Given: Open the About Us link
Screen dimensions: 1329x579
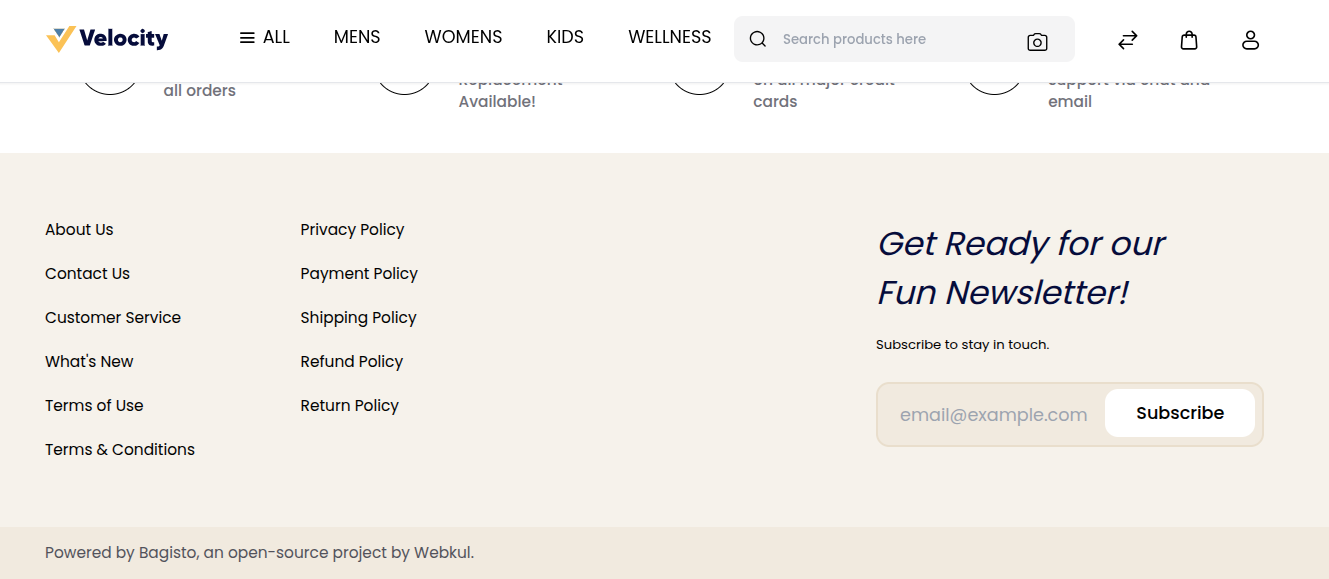Looking at the screenshot, I should tap(79, 230).
